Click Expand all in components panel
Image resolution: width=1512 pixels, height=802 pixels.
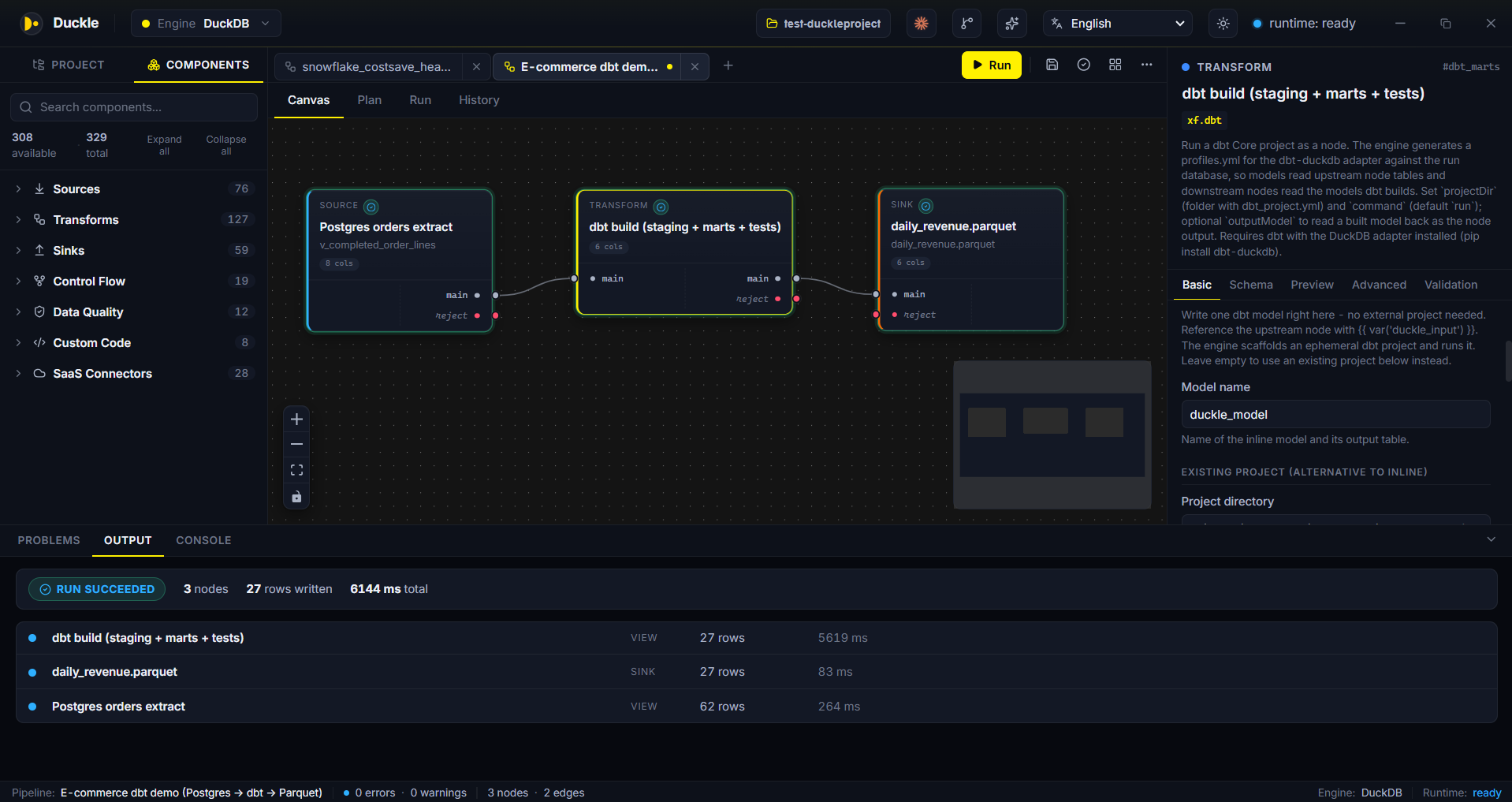(x=164, y=145)
